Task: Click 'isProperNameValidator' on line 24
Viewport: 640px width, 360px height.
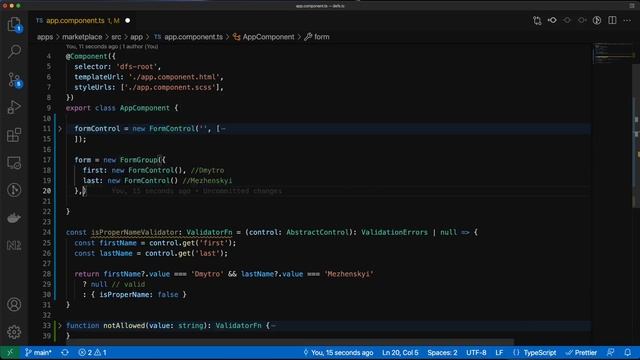Action: point(134,232)
